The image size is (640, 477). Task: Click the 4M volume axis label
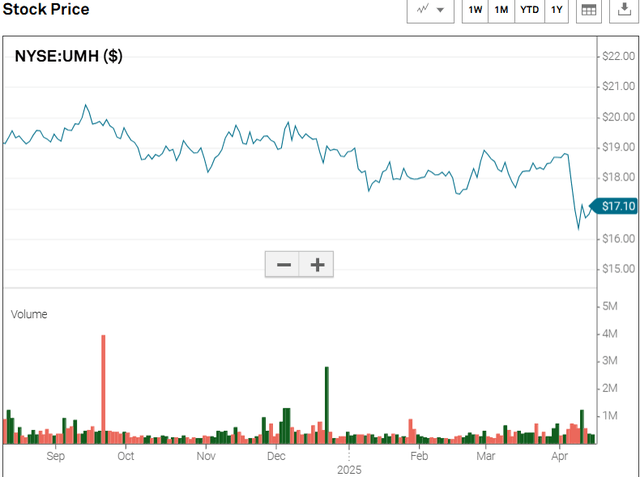pos(610,334)
